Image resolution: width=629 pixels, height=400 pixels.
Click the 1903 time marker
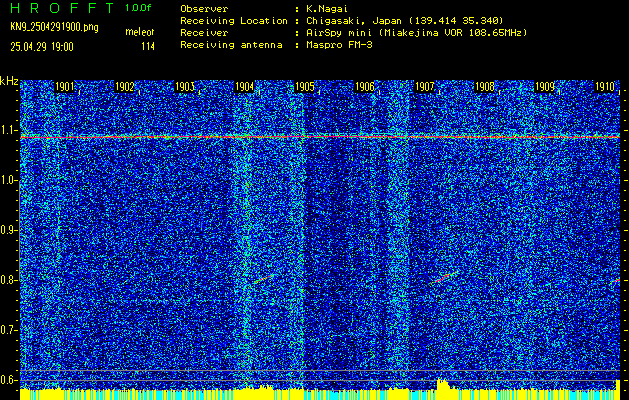[x=185, y=87]
